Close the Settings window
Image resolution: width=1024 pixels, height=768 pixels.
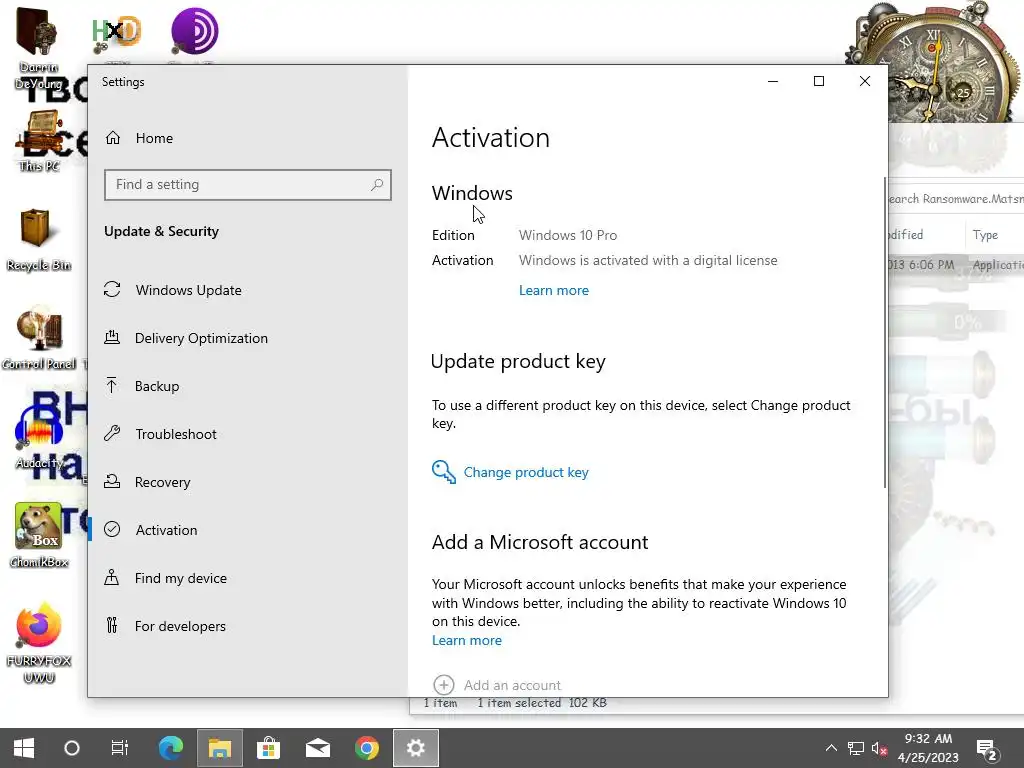coord(865,81)
